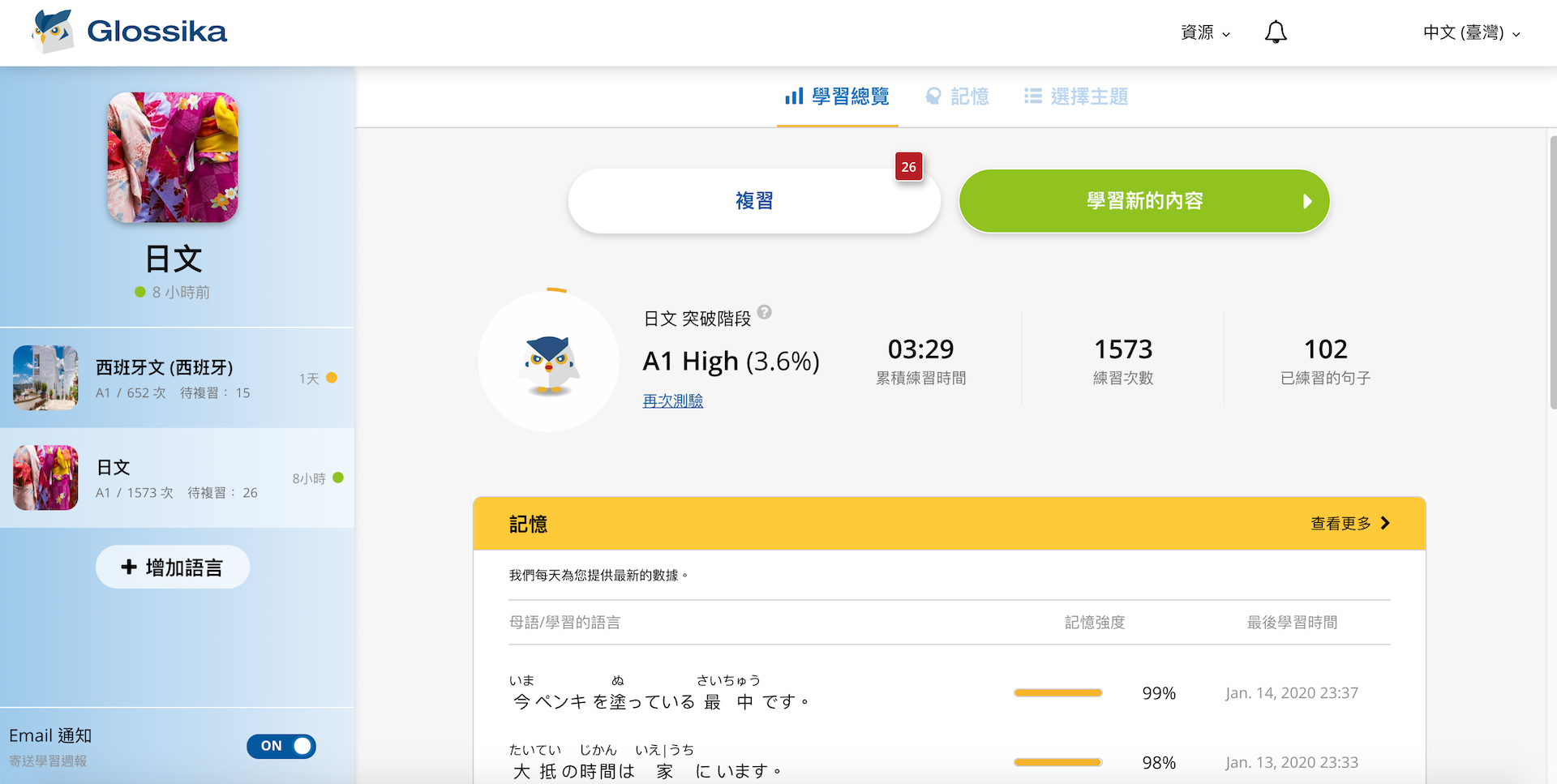Click the Glossika owl logo
Screen dimensions: 1557x784
[x=53, y=32]
